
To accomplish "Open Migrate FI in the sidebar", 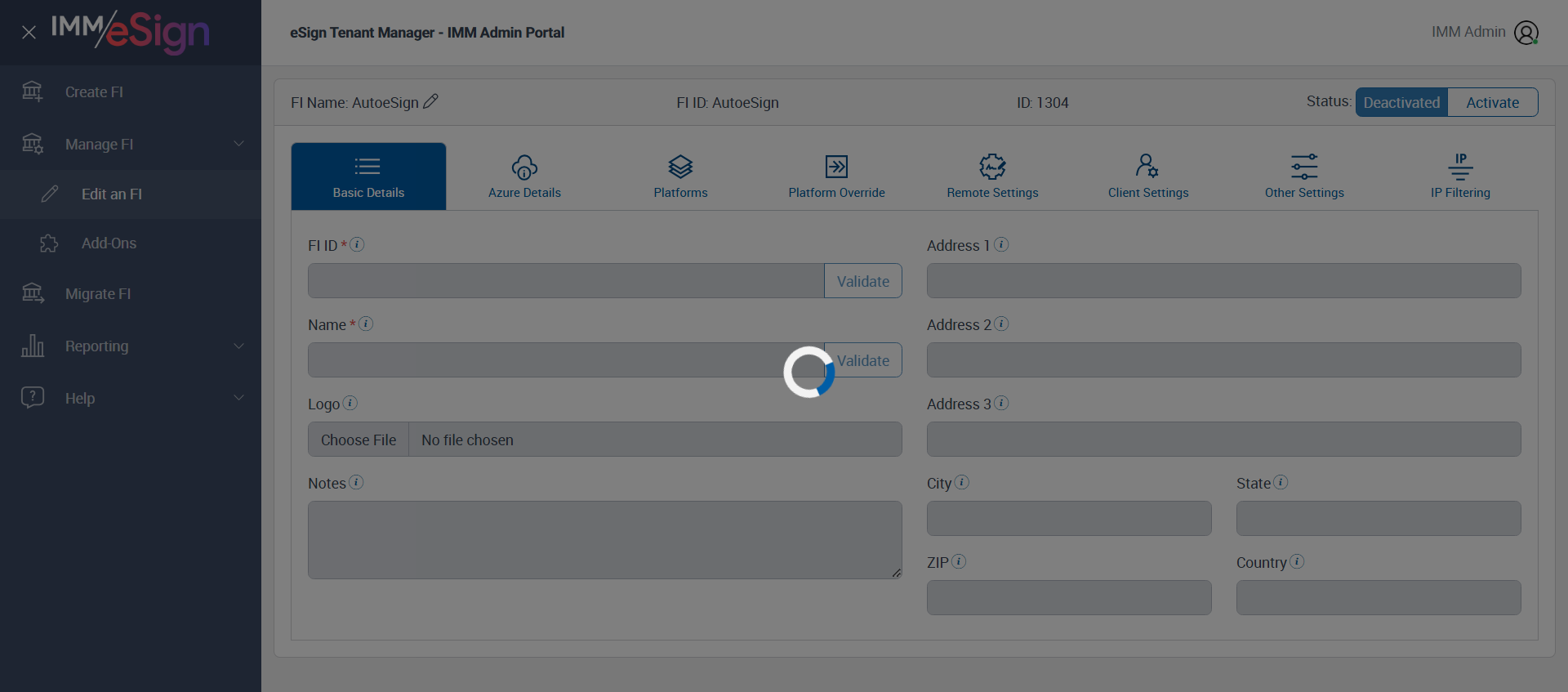I will pyautogui.click(x=131, y=293).
